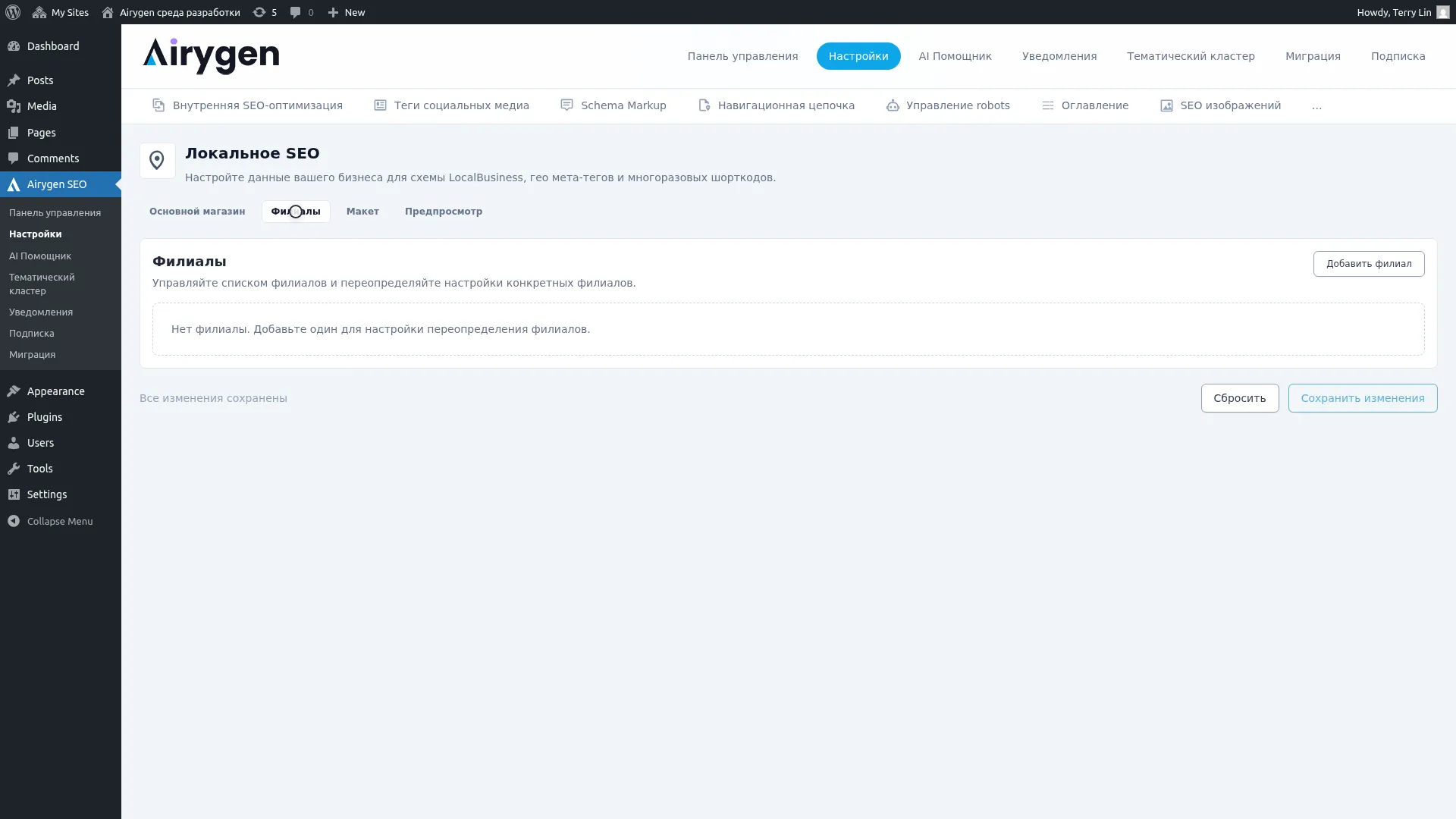This screenshot has height=819, width=1456.
Task: Click the Settings icon in sidebar
Action: pos(14,494)
